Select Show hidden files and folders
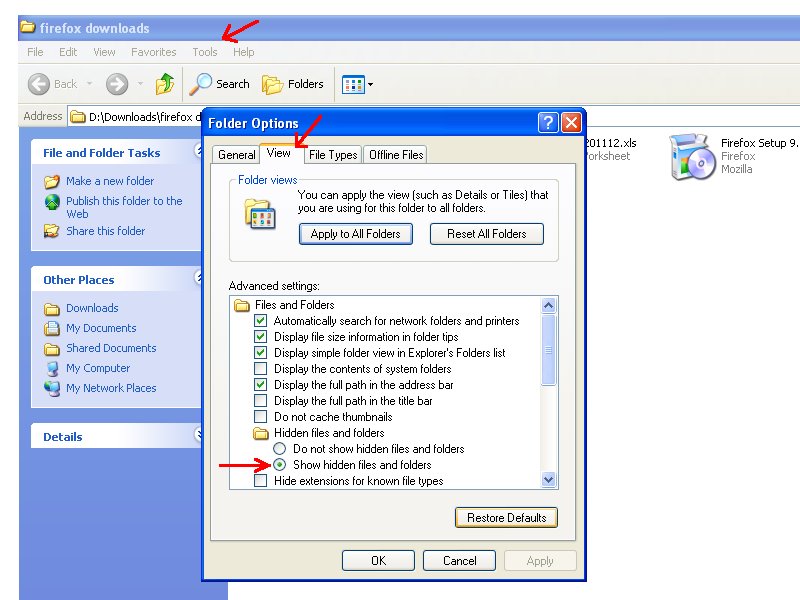 pyautogui.click(x=280, y=465)
